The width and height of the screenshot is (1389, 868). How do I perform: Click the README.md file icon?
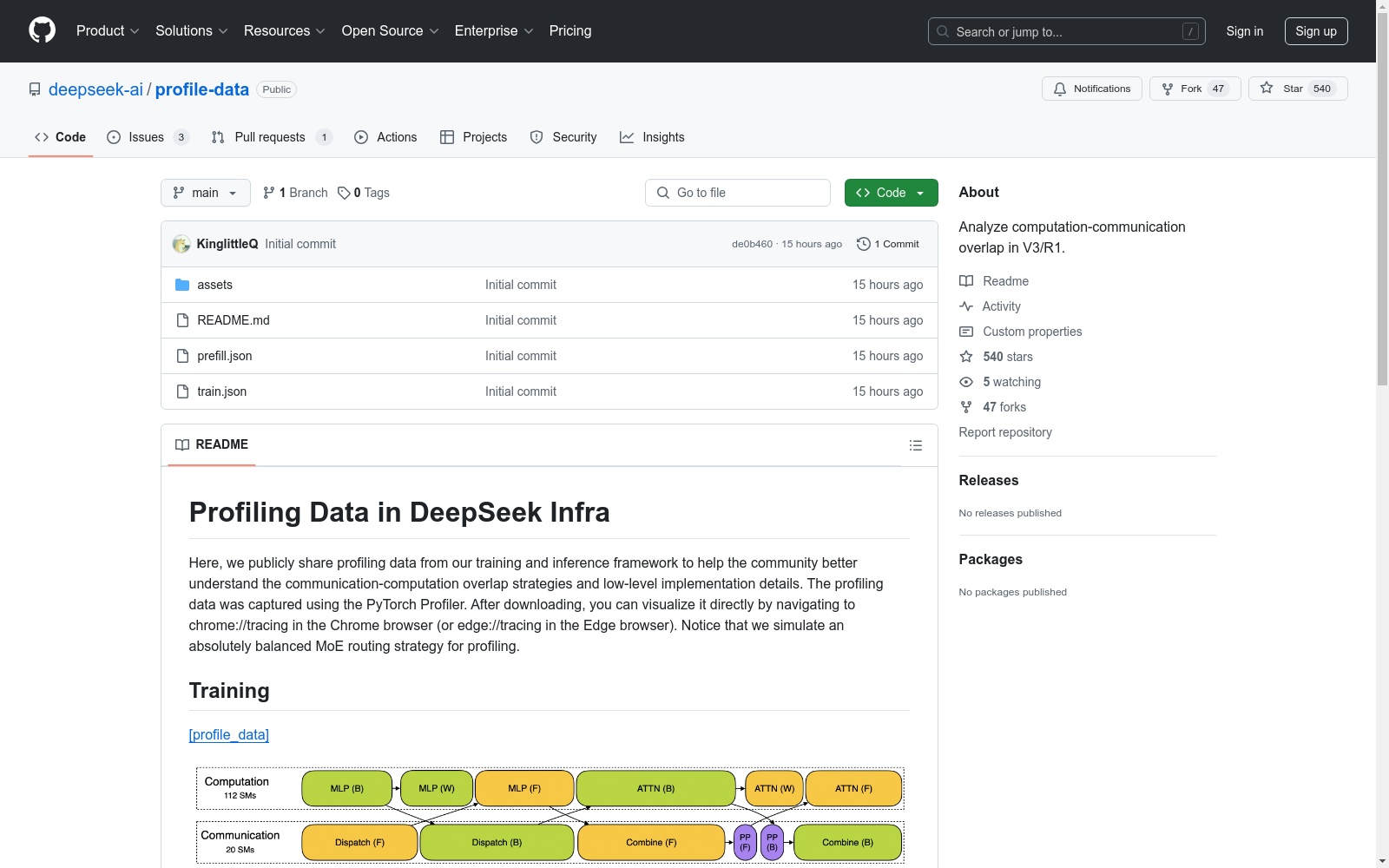[x=182, y=320]
